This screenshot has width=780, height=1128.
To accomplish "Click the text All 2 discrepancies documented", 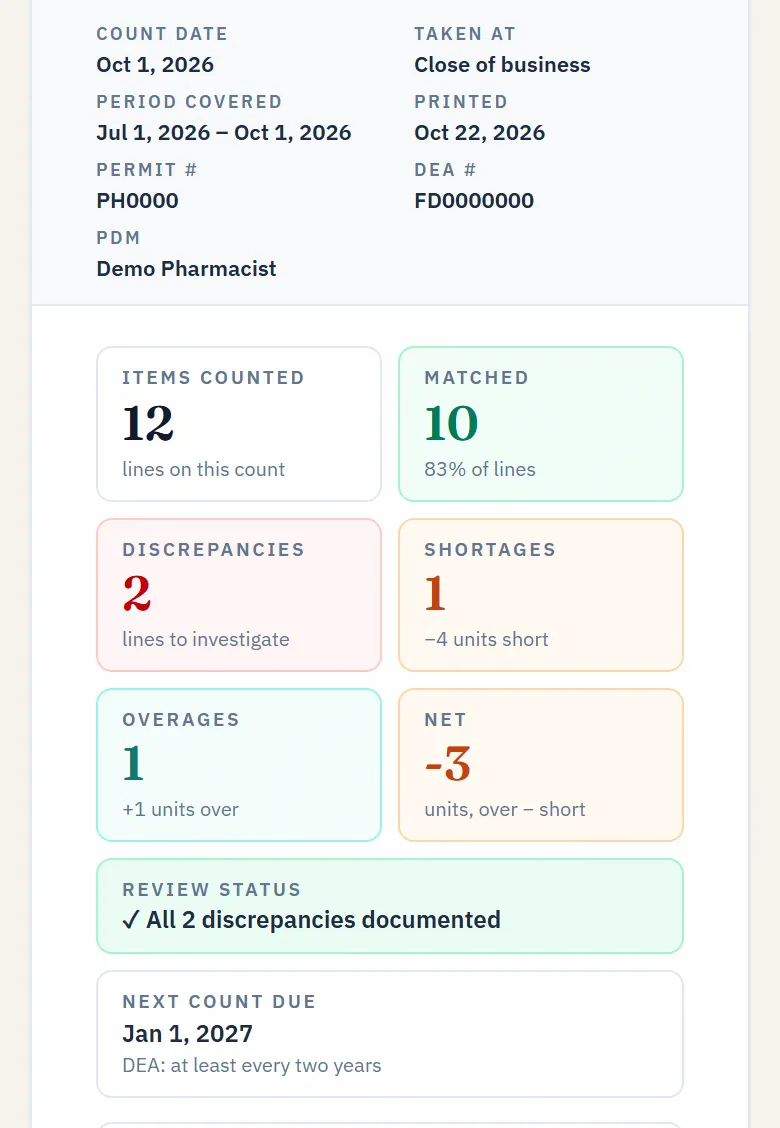I will pos(323,920).
